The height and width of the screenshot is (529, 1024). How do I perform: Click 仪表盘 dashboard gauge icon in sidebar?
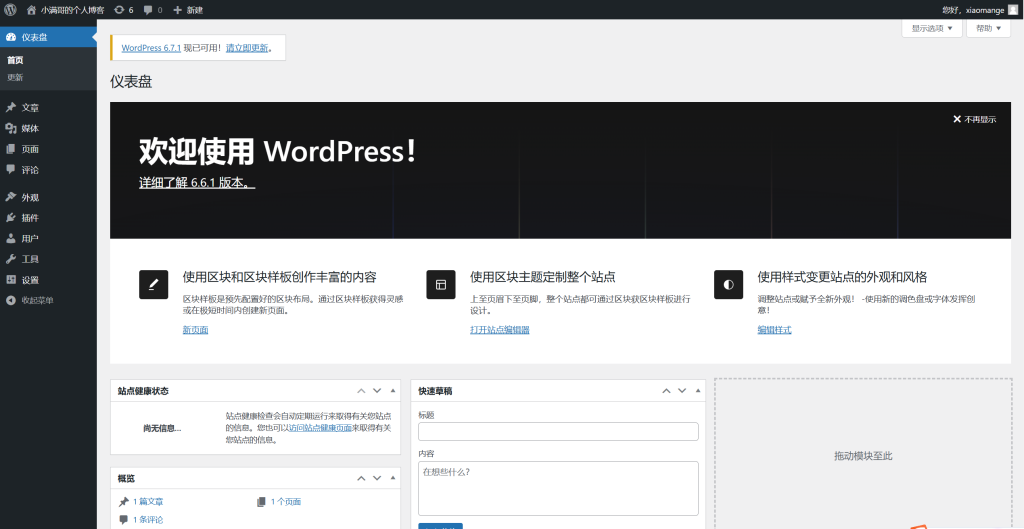[x=10, y=37]
